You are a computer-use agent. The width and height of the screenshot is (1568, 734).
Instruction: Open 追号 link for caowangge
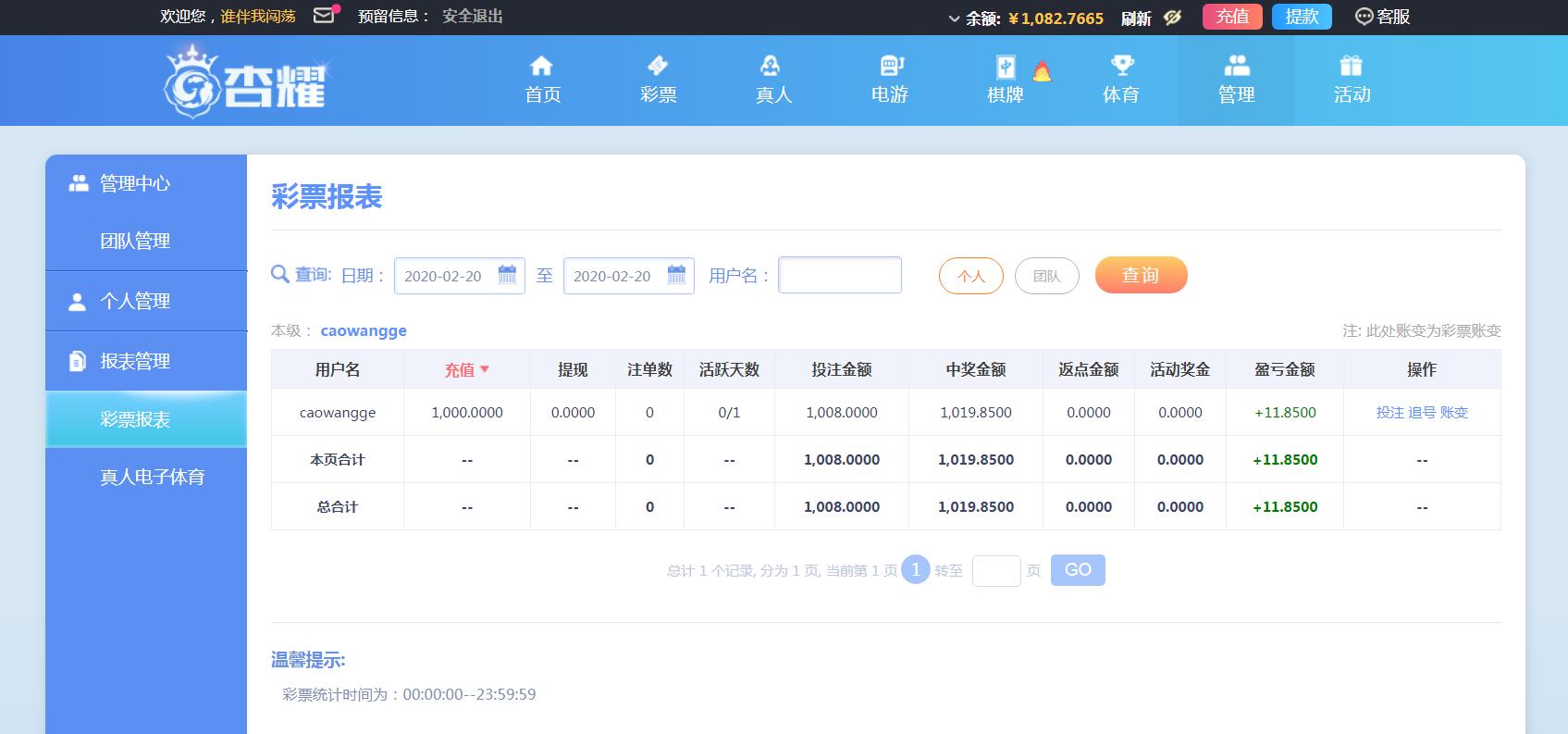pyautogui.click(x=1422, y=413)
